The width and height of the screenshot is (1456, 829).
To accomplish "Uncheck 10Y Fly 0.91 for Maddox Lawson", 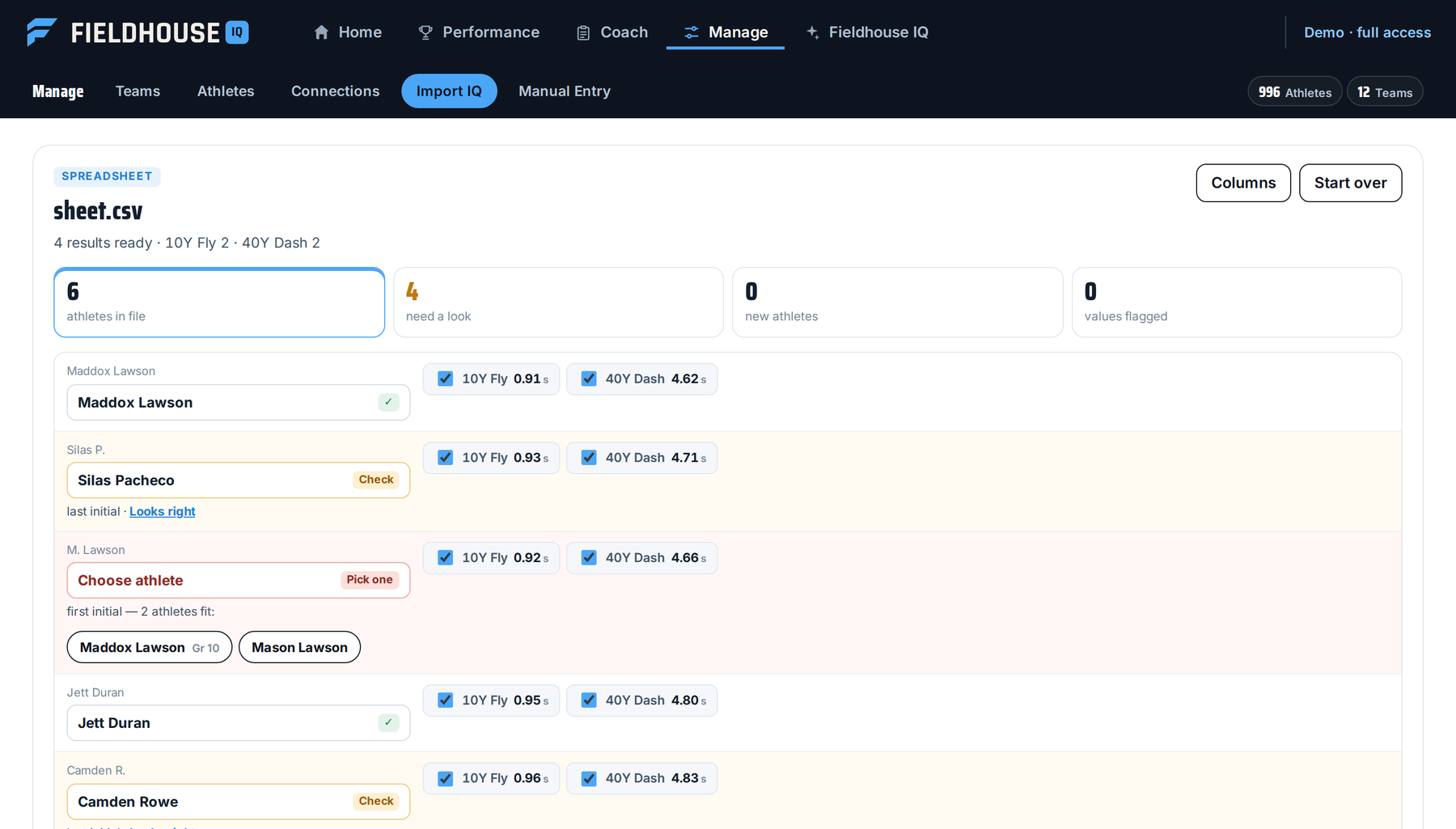I will [445, 379].
